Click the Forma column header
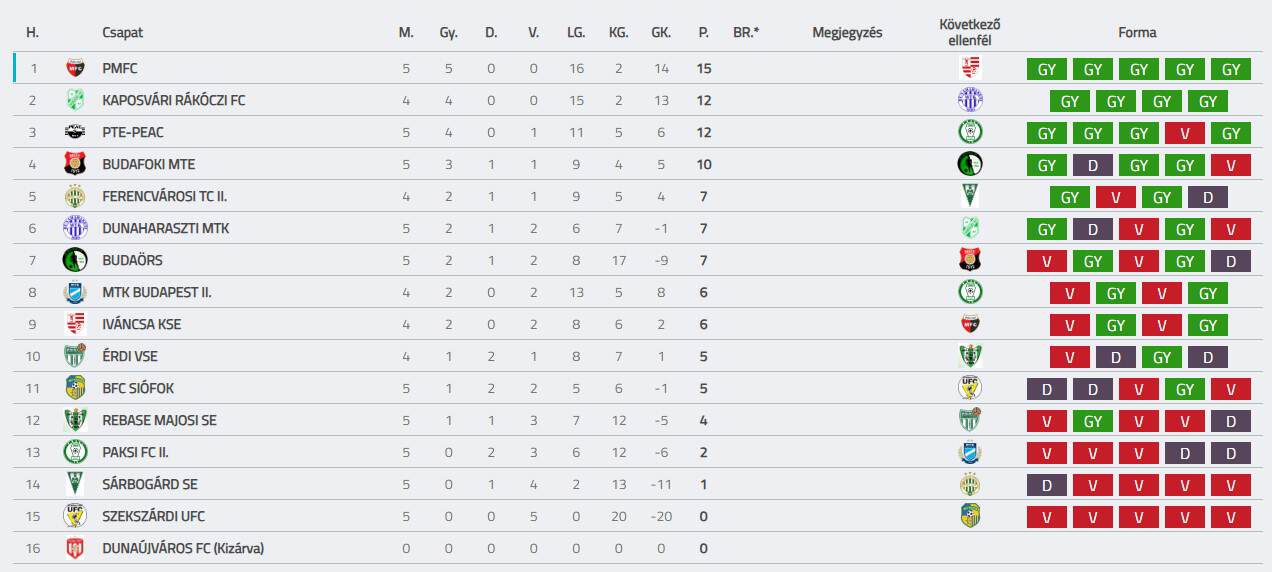Image resolution: width=1272 pixels, height=572 pixels. coord(1137,33)
